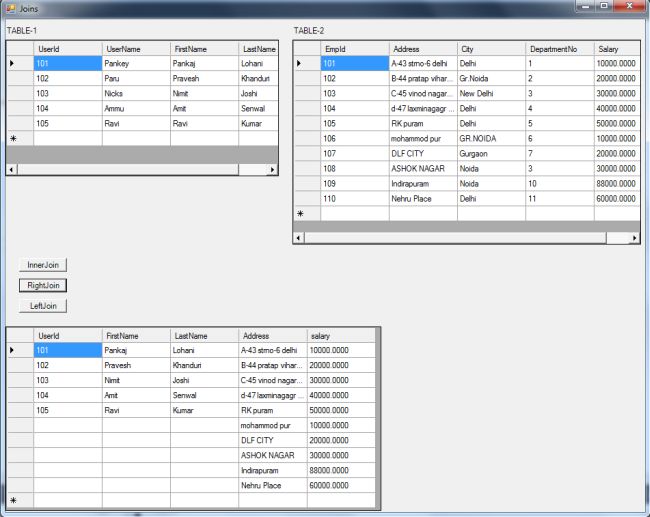Select cell Nicks in Table-1
Image resolution: width=650 pixels, height=517 pixels.
tap(136, 93)
